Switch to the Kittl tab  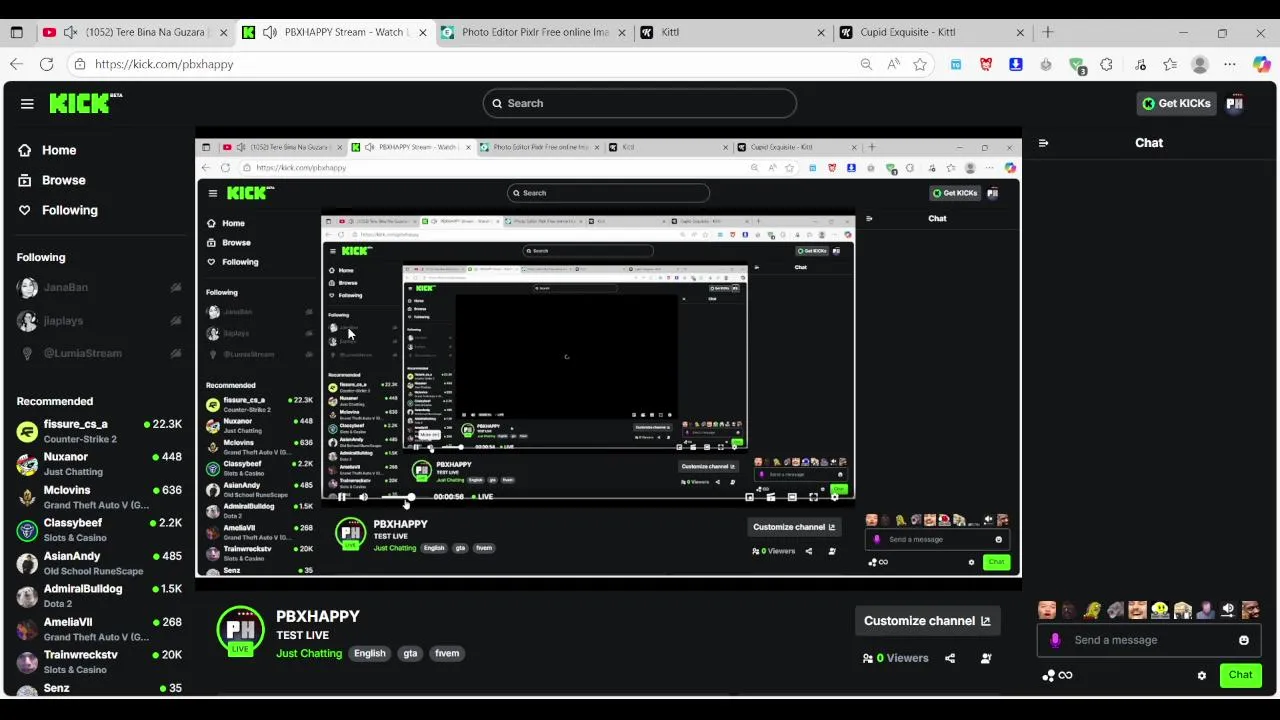point(732,32)
